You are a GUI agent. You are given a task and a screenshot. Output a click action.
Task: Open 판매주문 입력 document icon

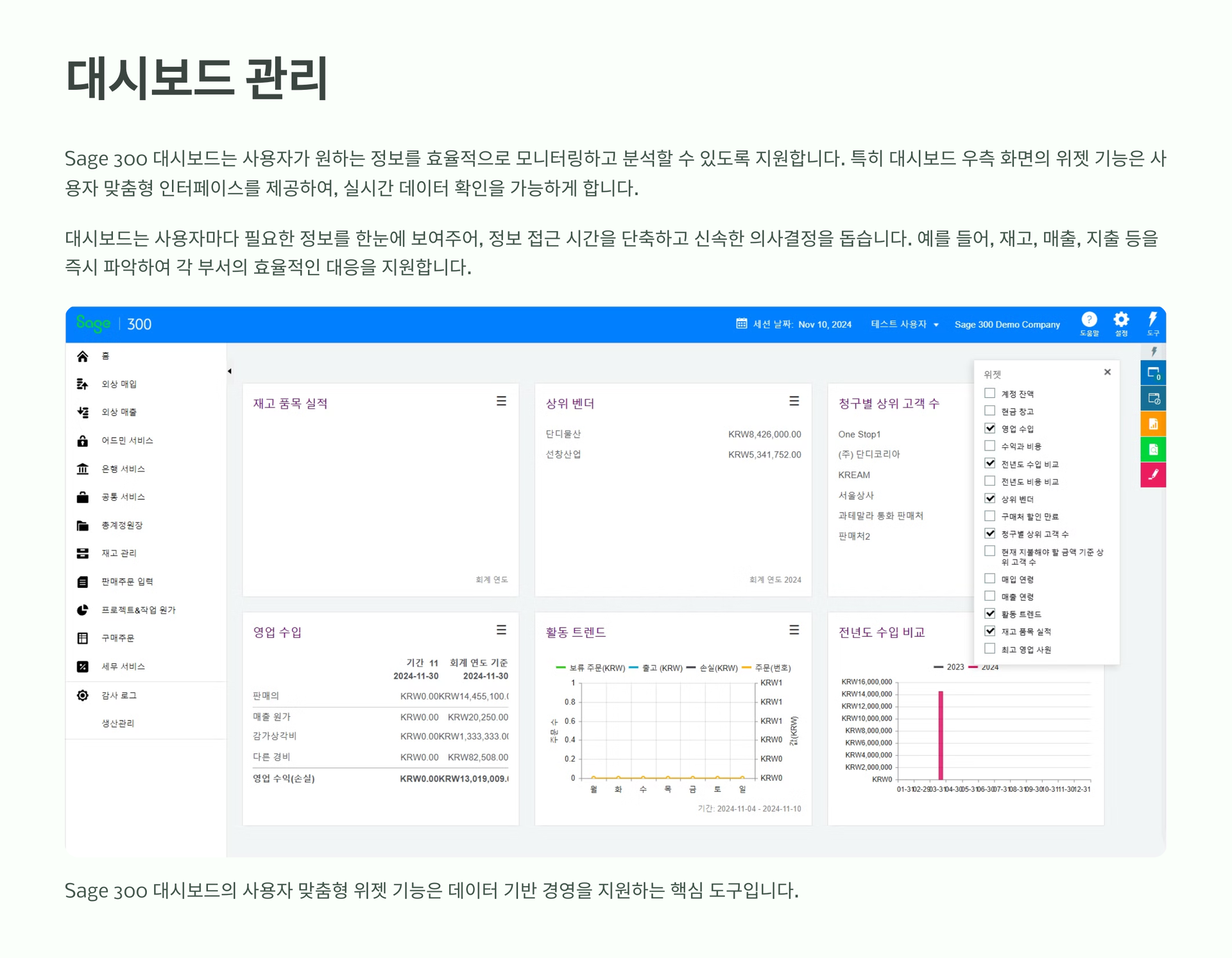click(x=83, y=582)
